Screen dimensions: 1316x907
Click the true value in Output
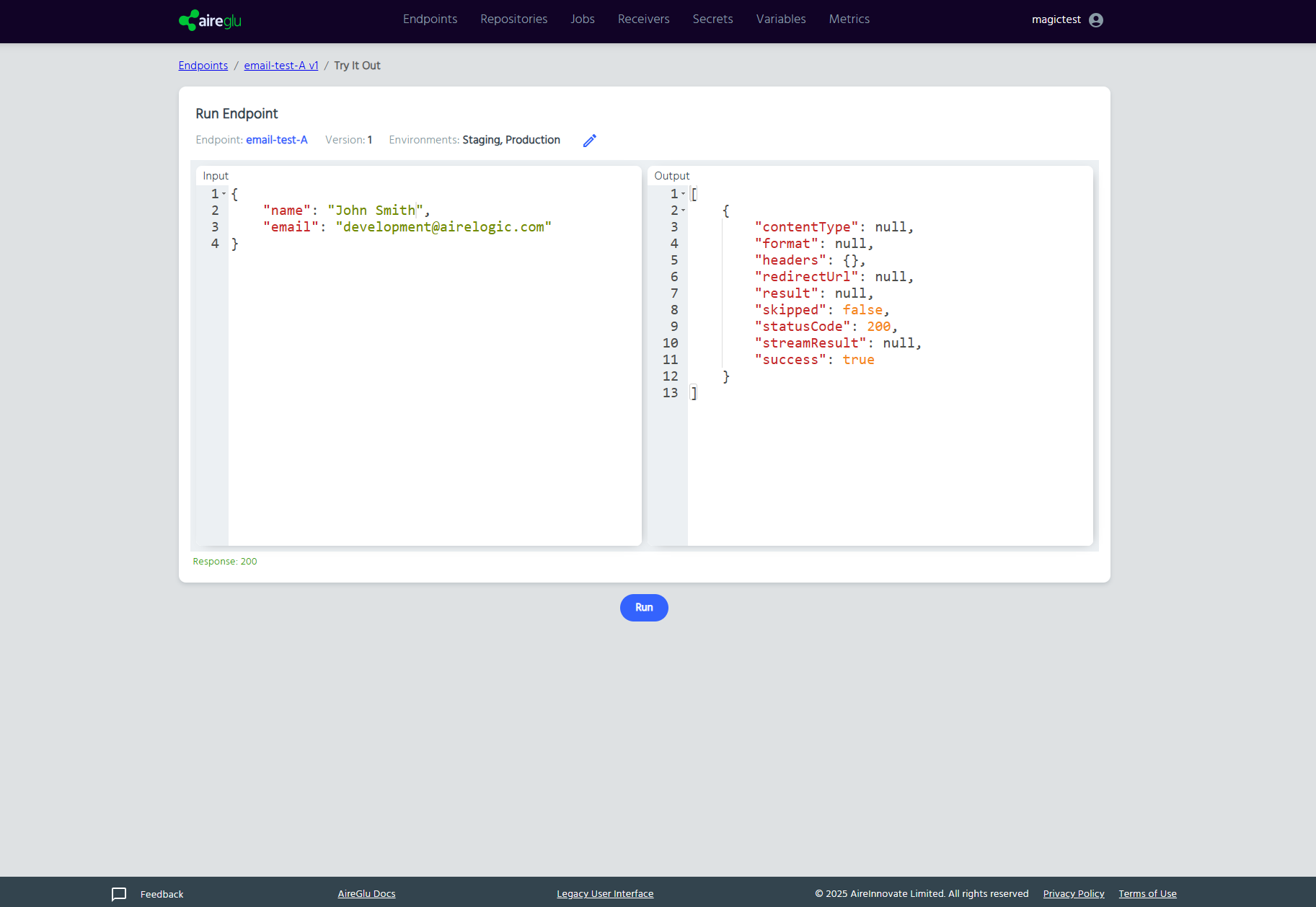[859, 360]
